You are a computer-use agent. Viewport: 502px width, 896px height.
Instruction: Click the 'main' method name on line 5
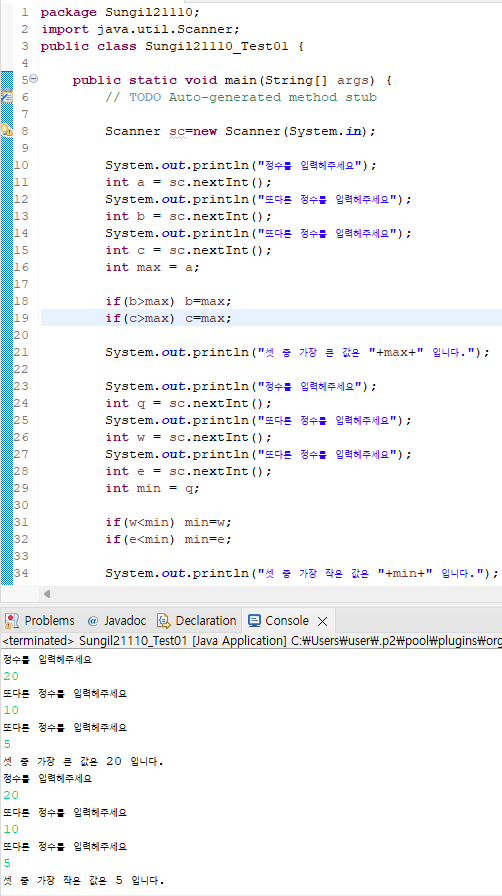(x=240, y=80)
